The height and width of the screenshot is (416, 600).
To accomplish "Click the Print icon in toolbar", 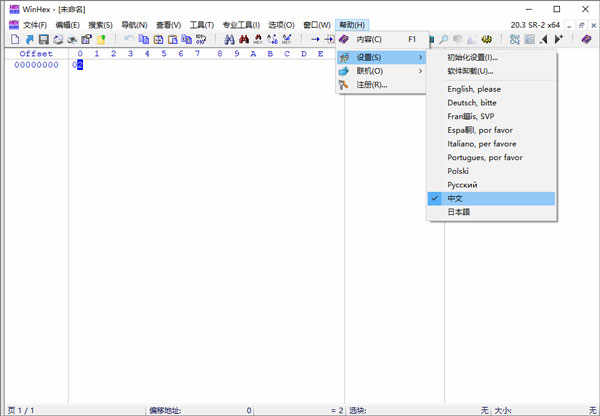I will pos(58,39).
